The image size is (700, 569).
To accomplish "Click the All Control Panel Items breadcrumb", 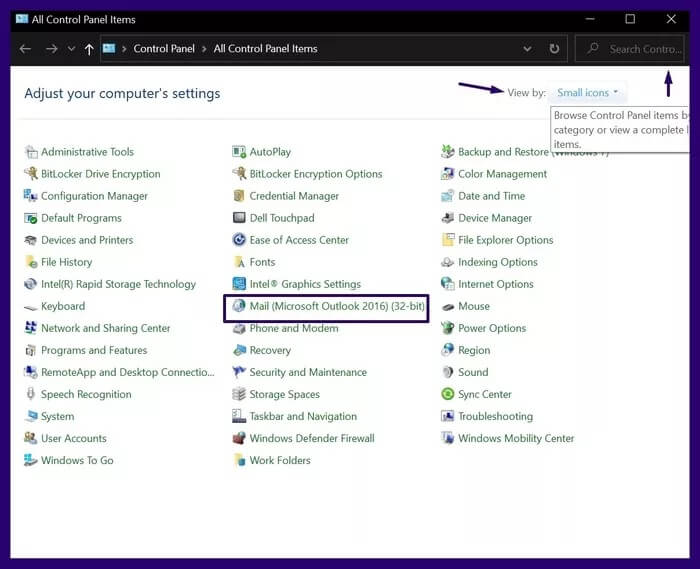I will pyautogui.click(x=266, y=49).
